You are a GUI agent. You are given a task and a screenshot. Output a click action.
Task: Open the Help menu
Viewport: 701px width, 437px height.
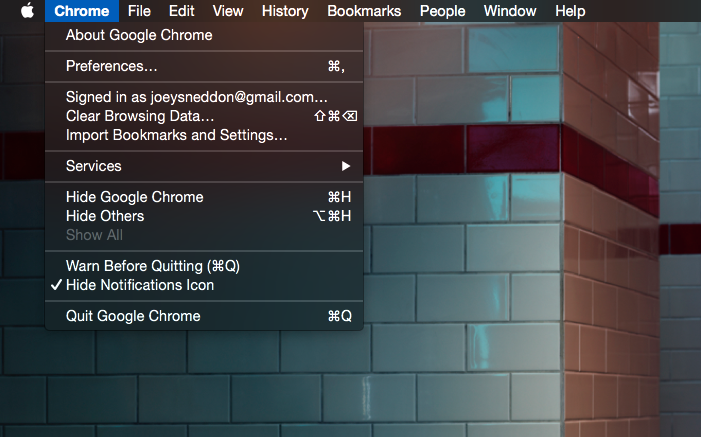(x=570, y=11)
